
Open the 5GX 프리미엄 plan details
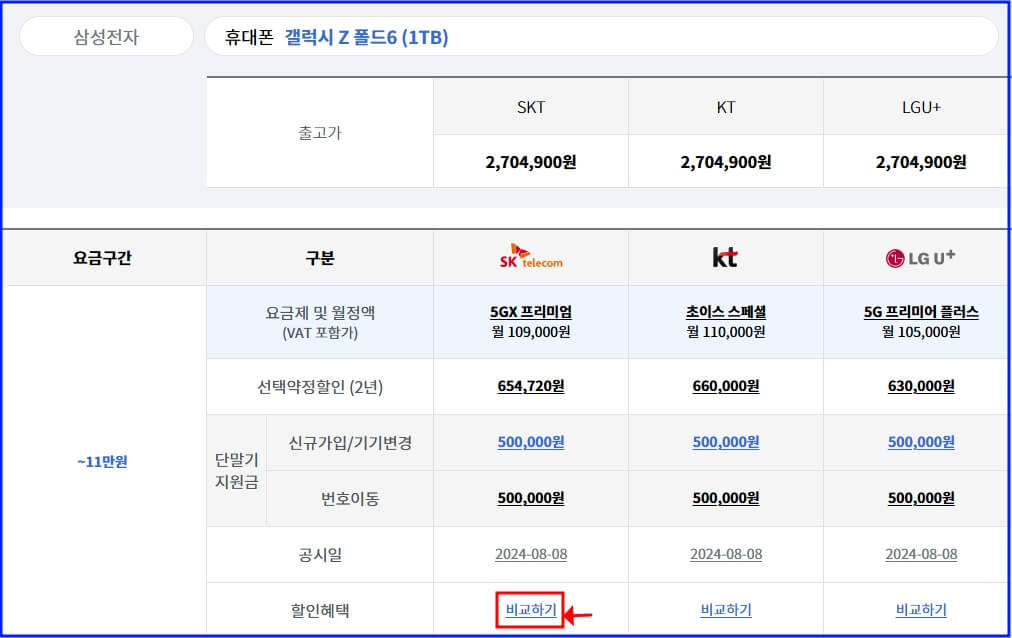click(530, 310)
